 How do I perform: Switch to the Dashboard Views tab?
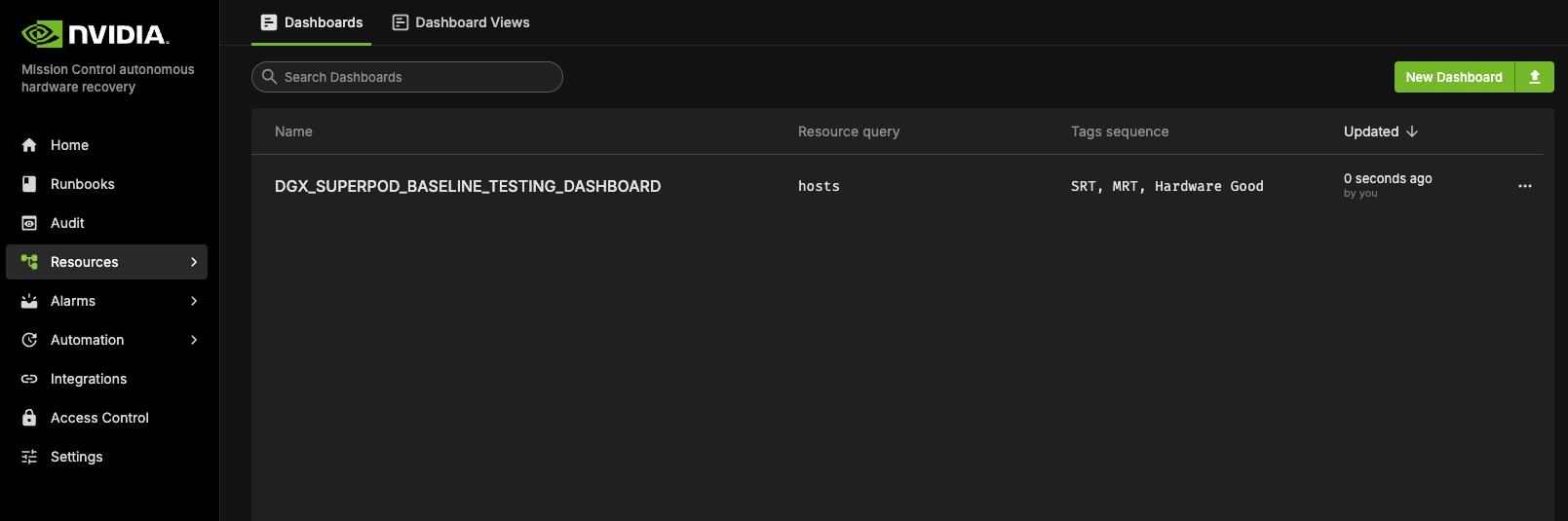tap(461, 22)
